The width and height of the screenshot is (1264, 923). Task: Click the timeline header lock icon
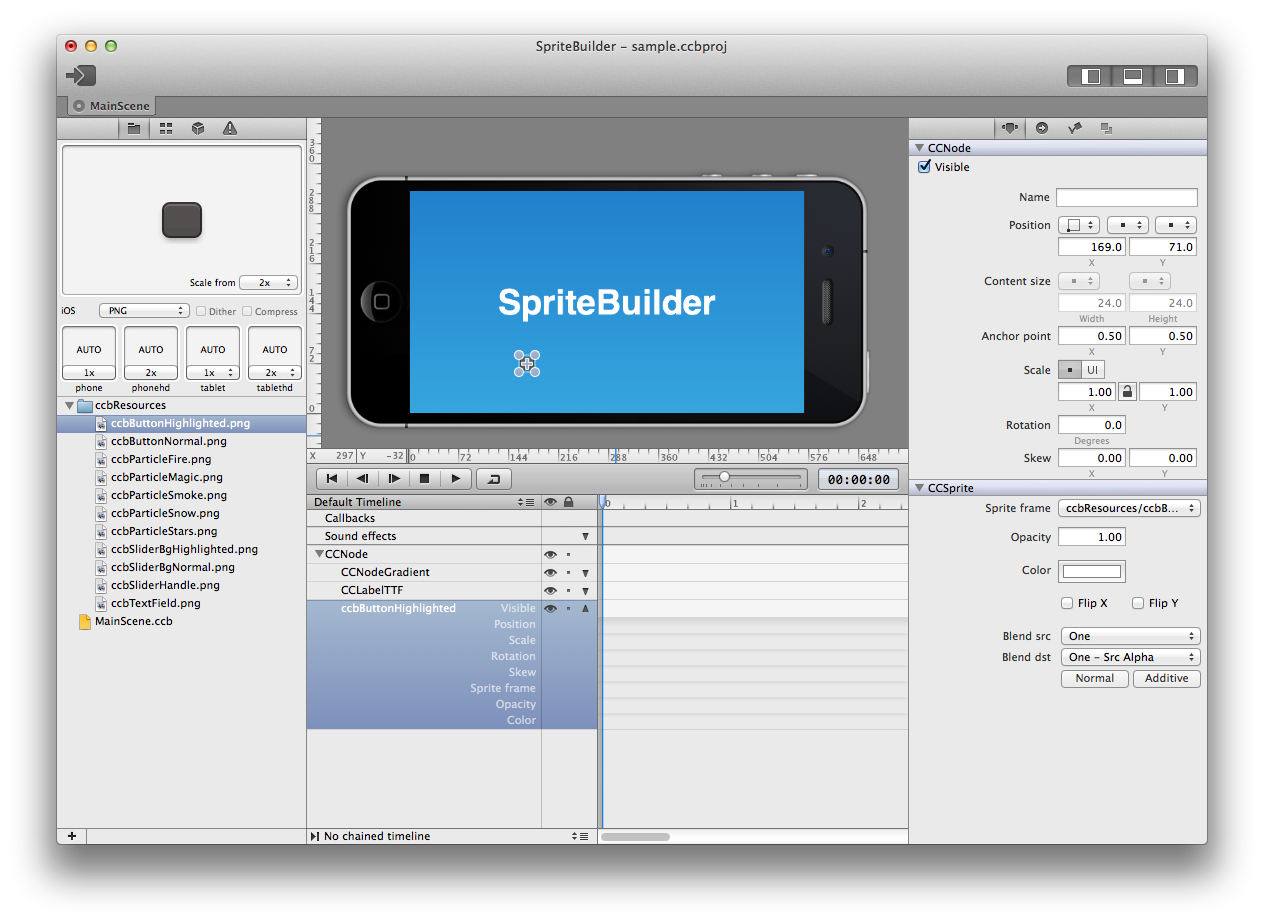568,502
